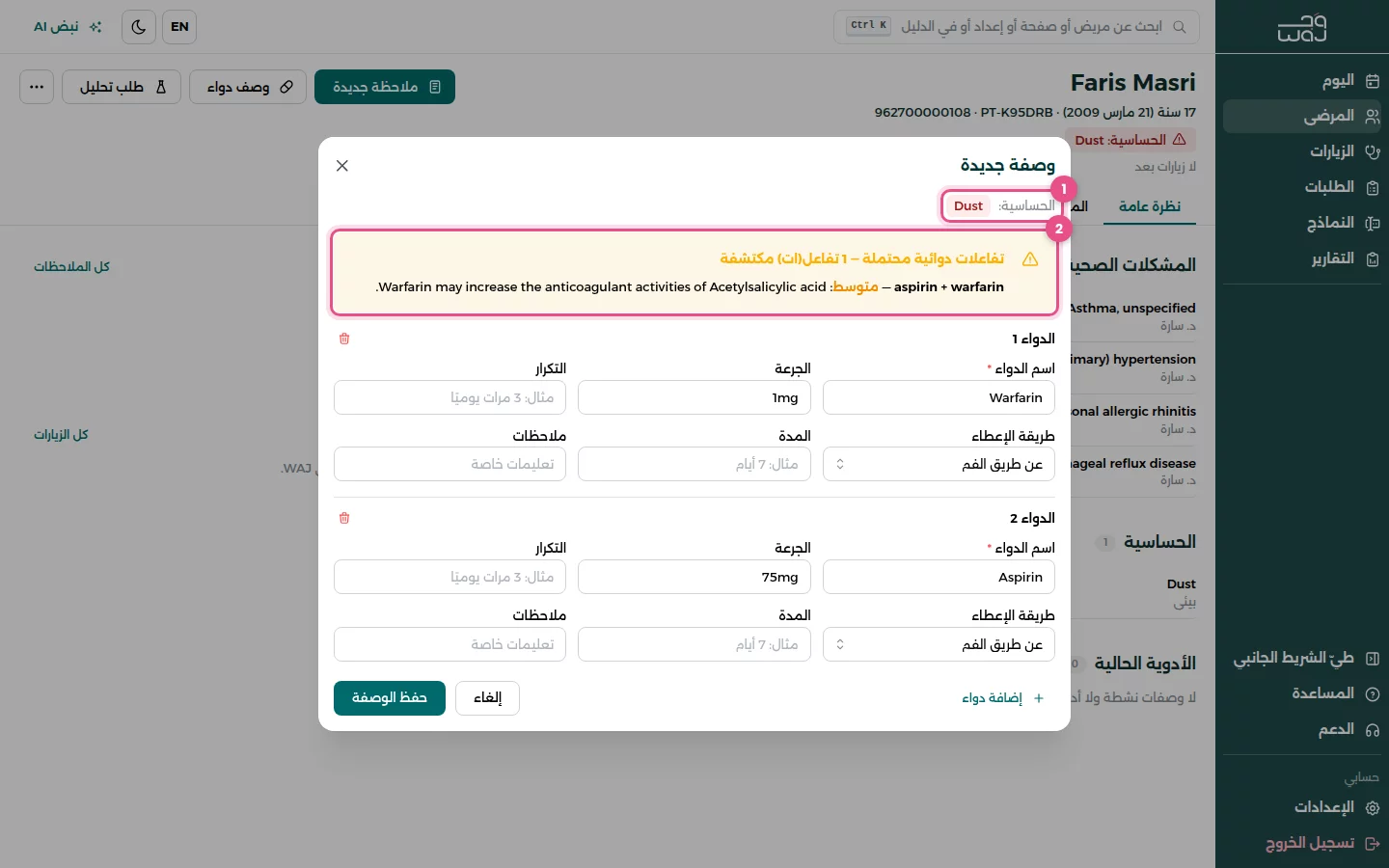Click the Aspirin drug name field

tap(939, 577)
